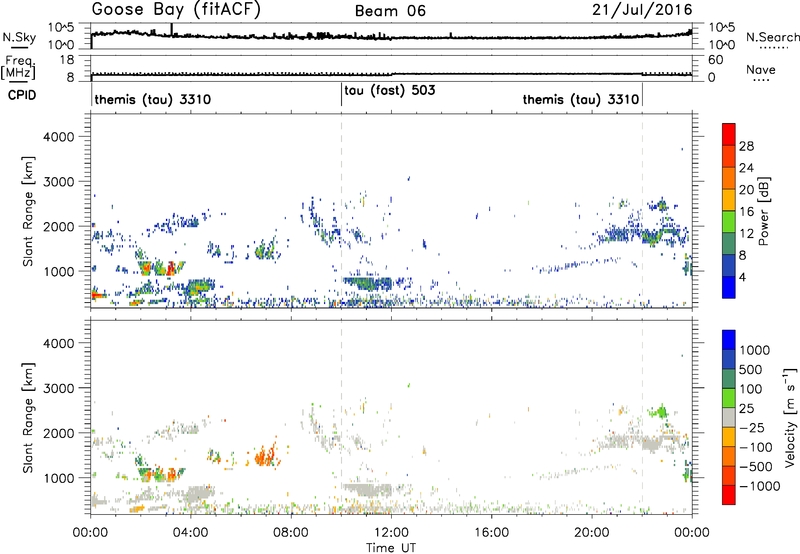Click the 'Freq. [MHz]' axis label

tap(18, 67)
